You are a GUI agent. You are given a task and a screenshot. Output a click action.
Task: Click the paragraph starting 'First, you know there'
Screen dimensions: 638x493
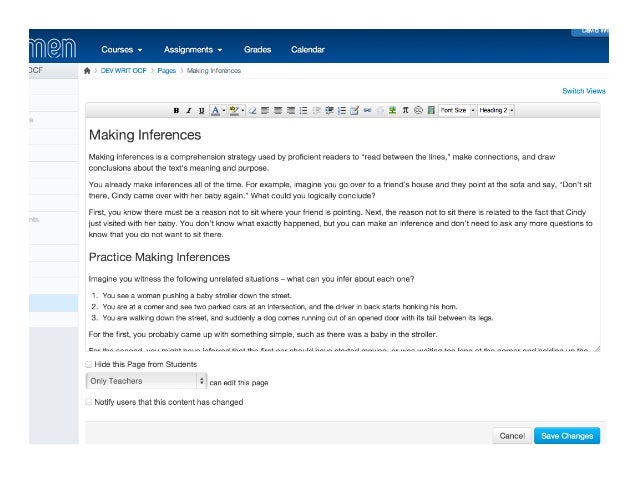340,223
